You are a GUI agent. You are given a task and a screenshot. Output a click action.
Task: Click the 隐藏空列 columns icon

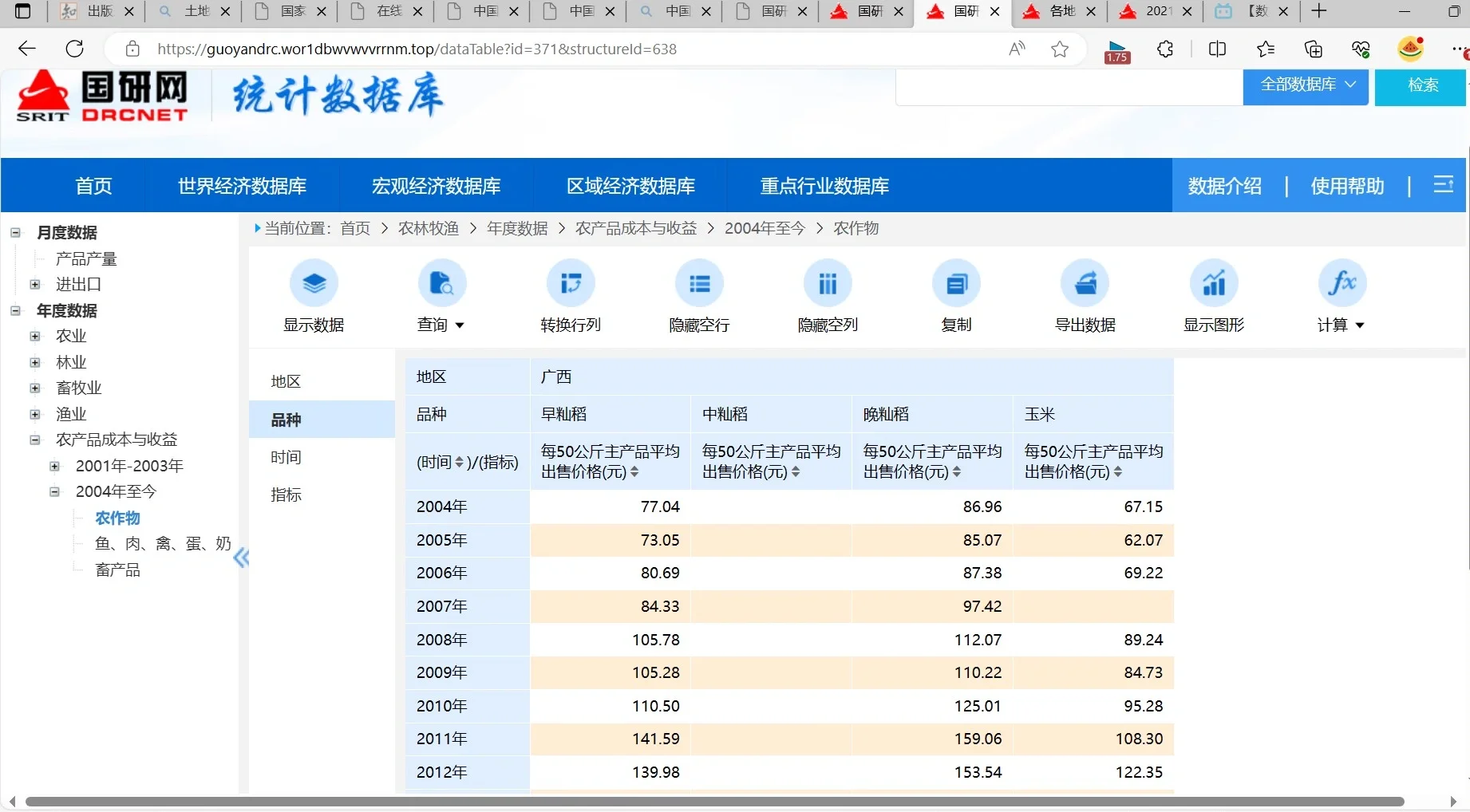tap(828, 283)
